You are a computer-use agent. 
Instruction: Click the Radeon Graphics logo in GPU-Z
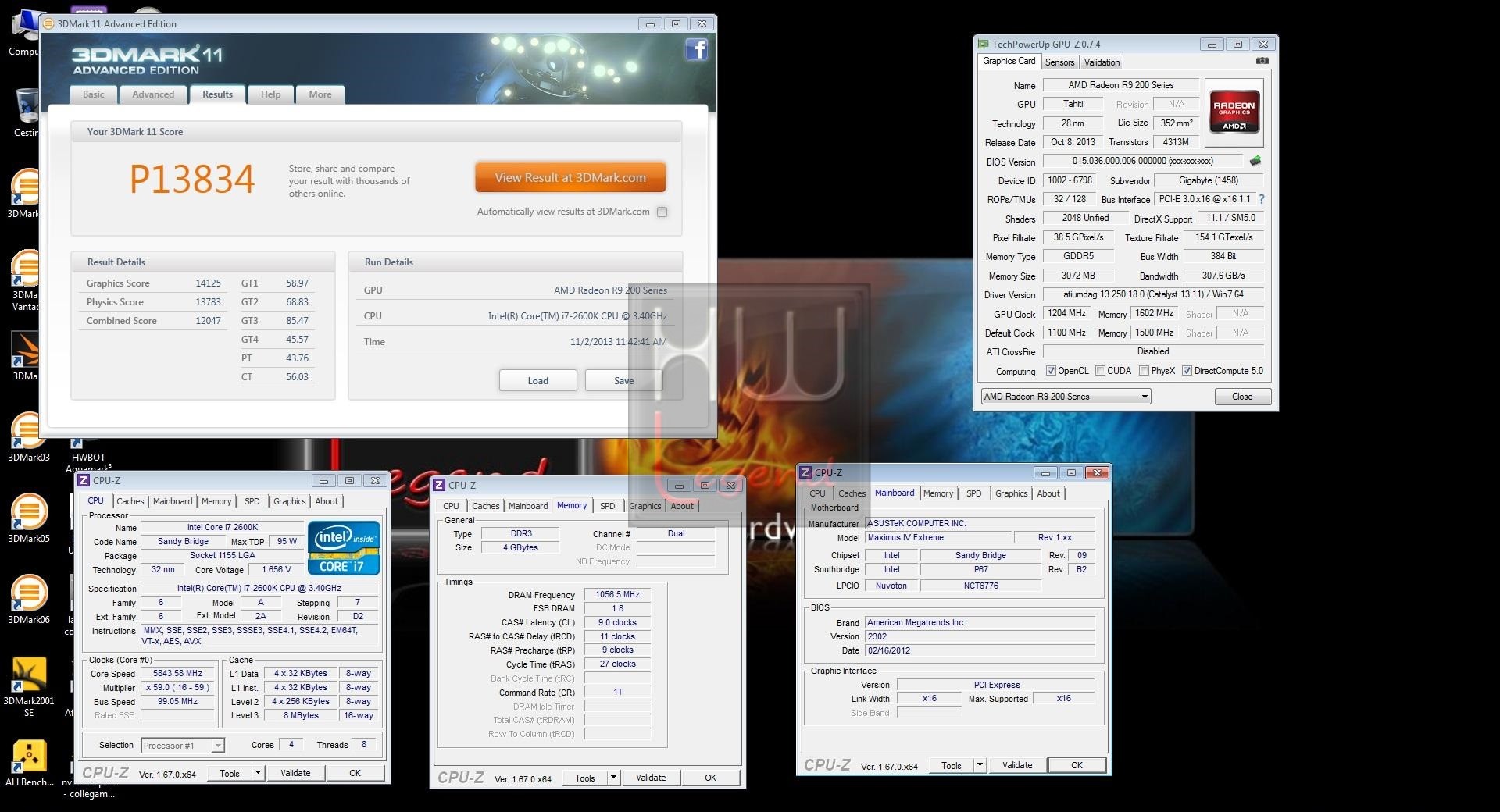click(1234, 113)
